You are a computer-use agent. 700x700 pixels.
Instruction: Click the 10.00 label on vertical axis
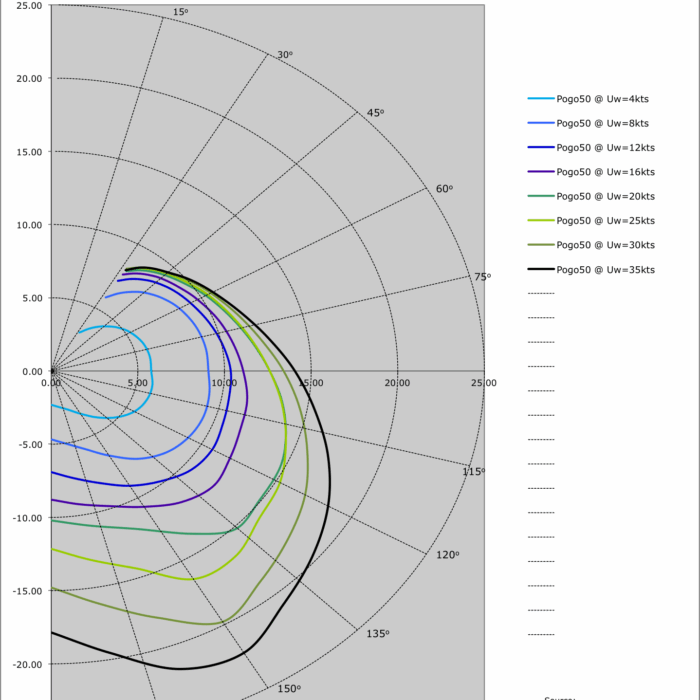pos(29,225)
